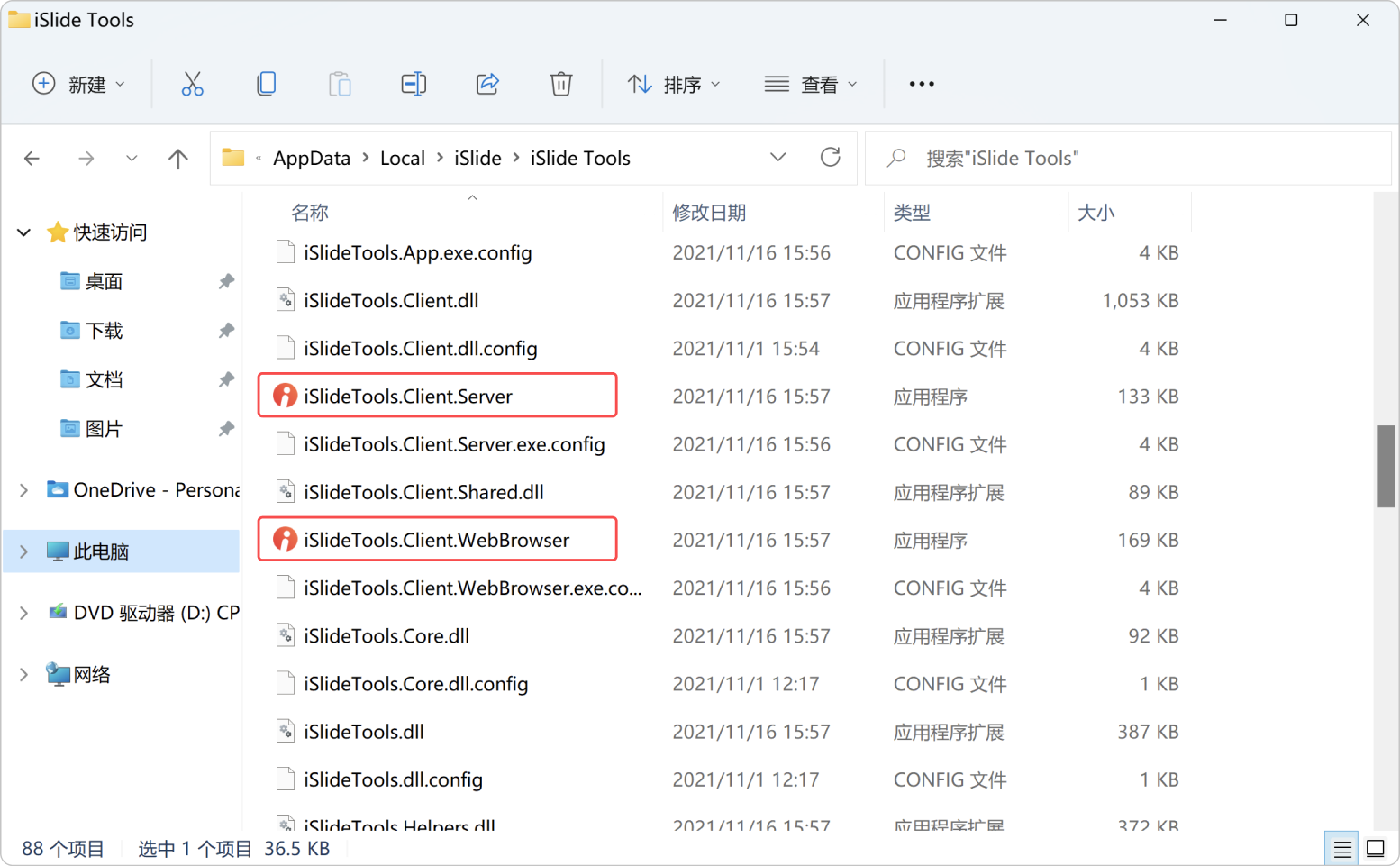This screenshot has width=1400, height=866.
Task: Open the more options ellipsis menu
Action: 921,84
